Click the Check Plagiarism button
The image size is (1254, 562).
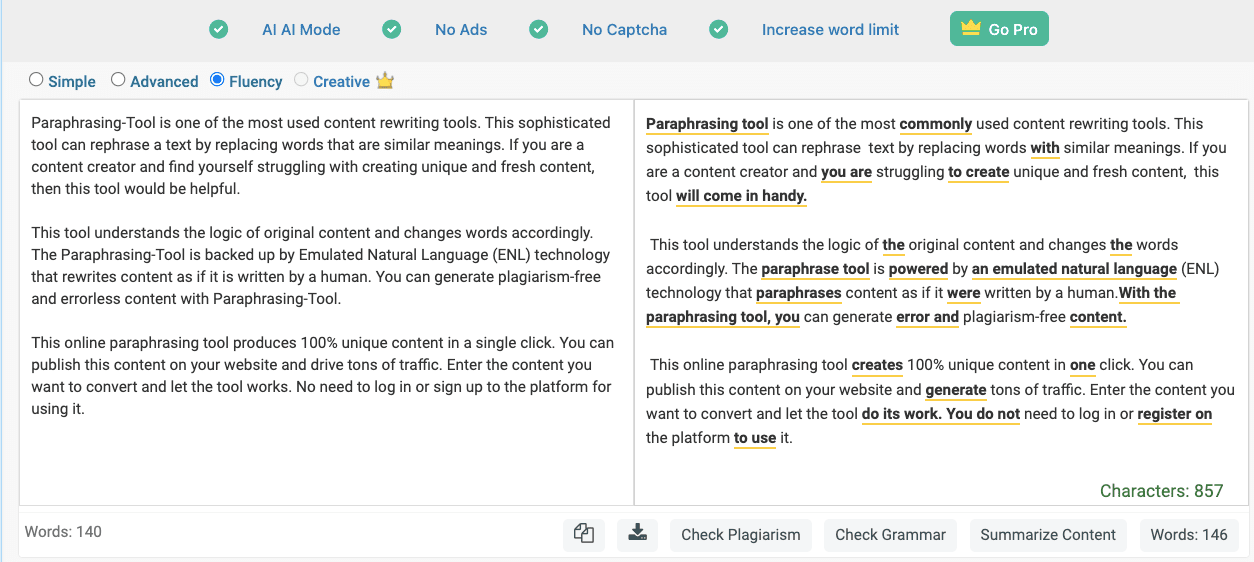click(741, 535)
